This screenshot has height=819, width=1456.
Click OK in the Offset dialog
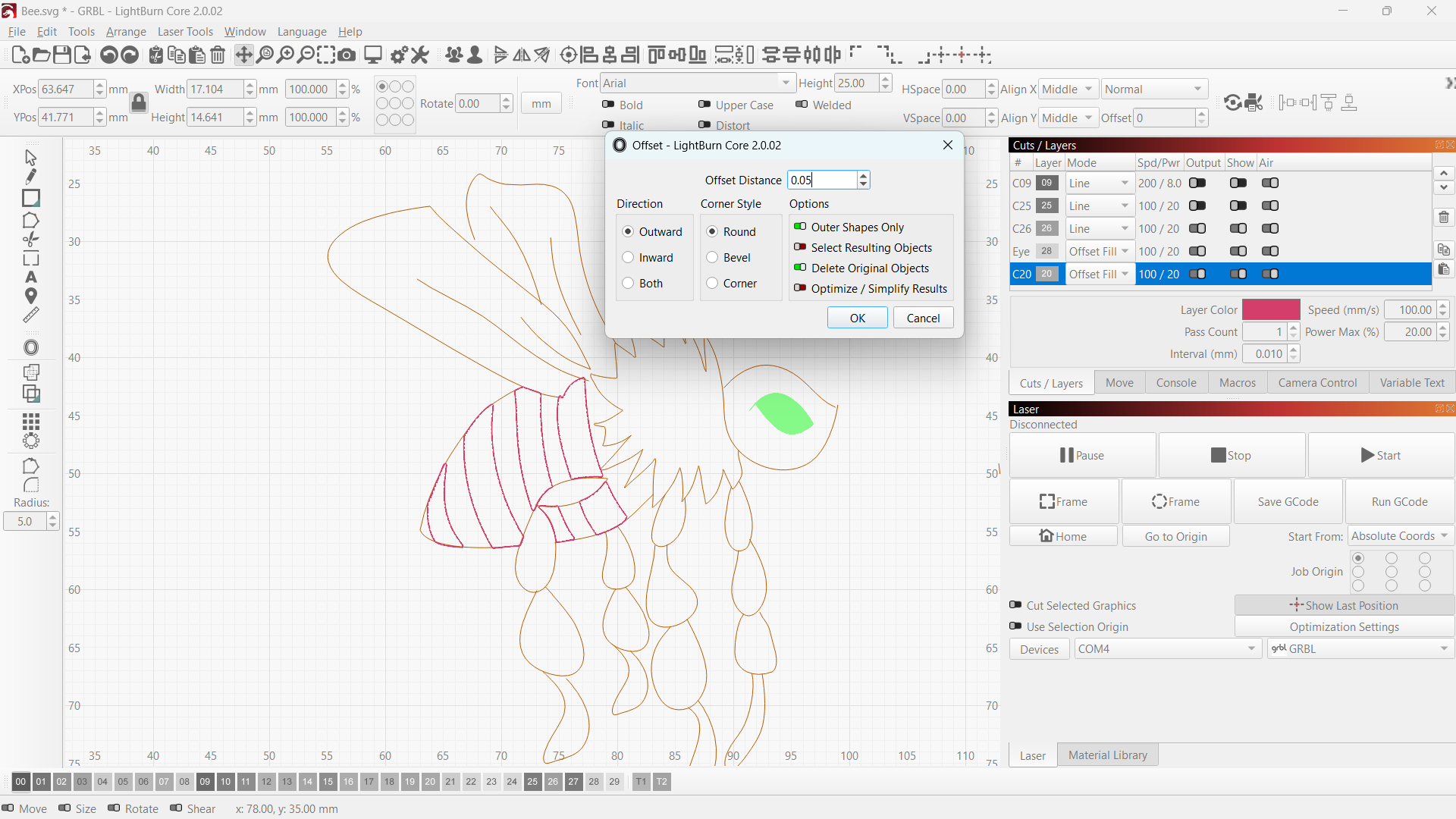(x=857, y=318)
